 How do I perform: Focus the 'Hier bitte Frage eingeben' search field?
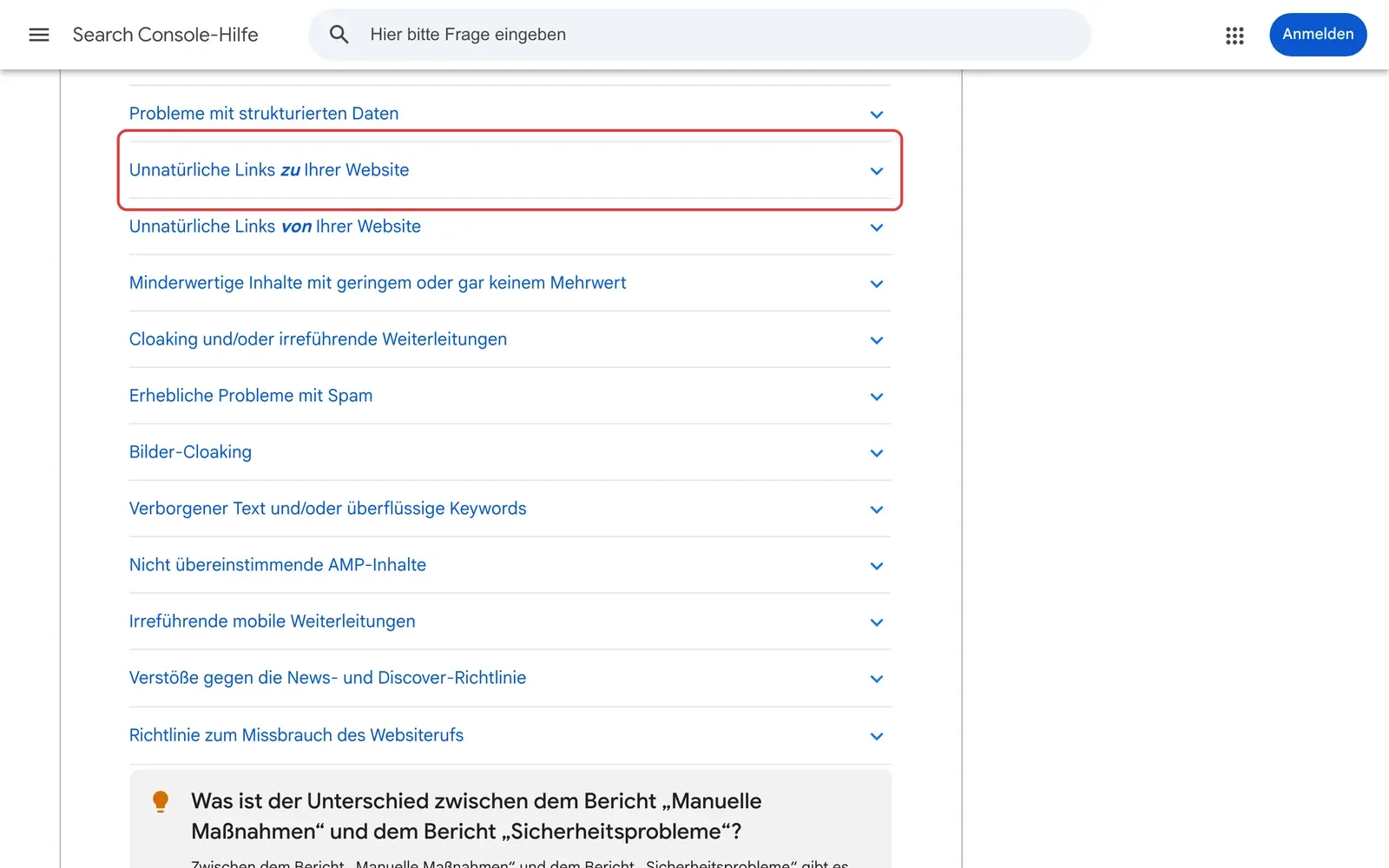tap(699, 35)
